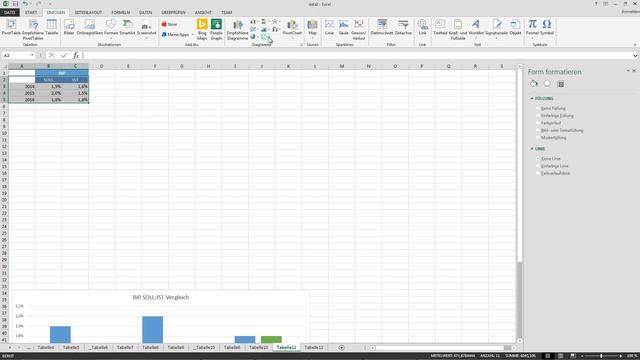
Task: Collapse the Linie section
Action: pos(532,149)
